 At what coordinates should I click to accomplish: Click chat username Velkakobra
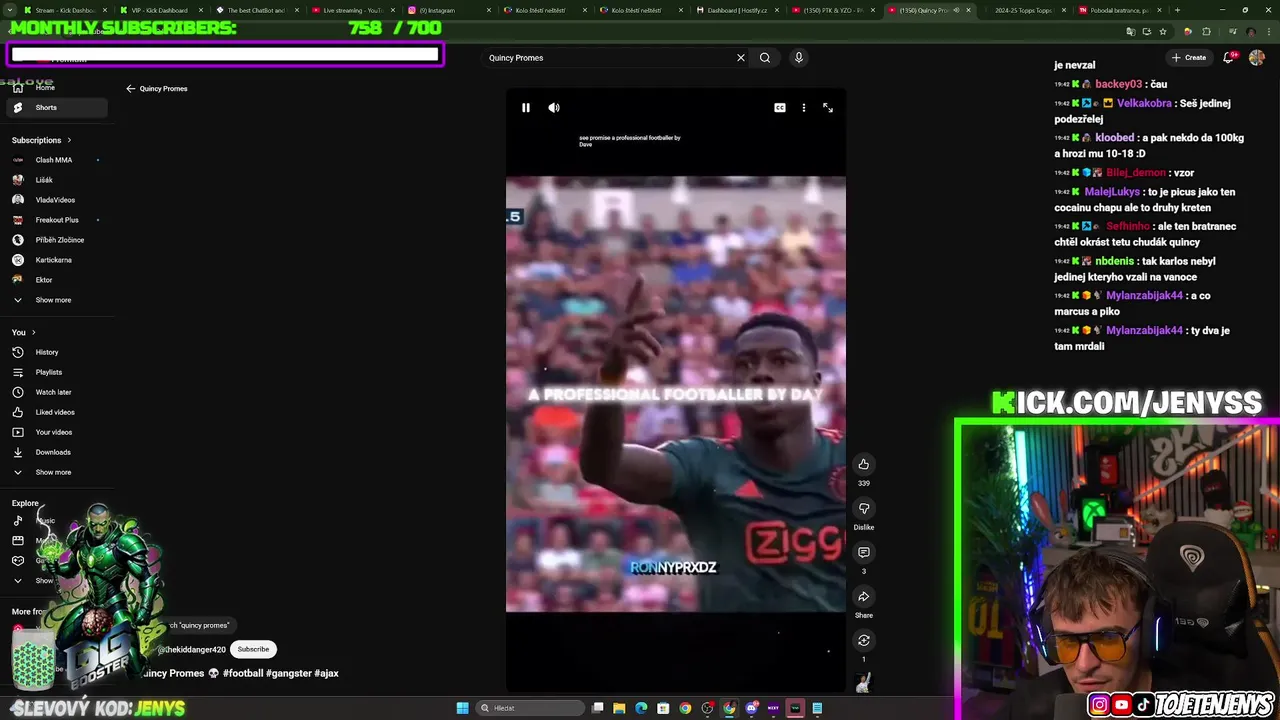pos(1144,103)
